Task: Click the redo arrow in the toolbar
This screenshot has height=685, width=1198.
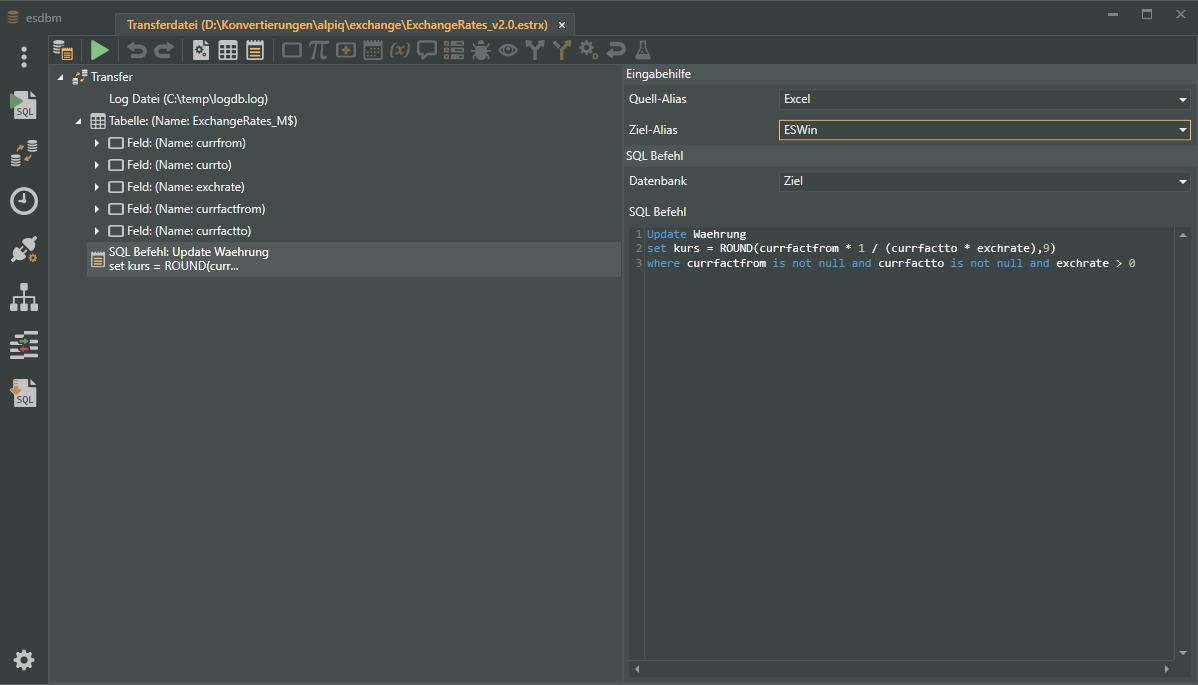Action: [x=164, y=50]
